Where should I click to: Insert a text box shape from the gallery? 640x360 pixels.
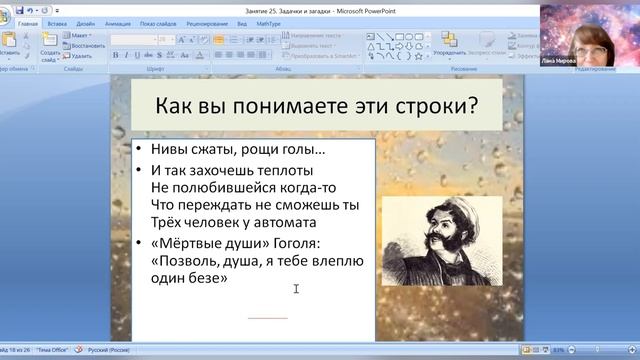tap(371, 37)
